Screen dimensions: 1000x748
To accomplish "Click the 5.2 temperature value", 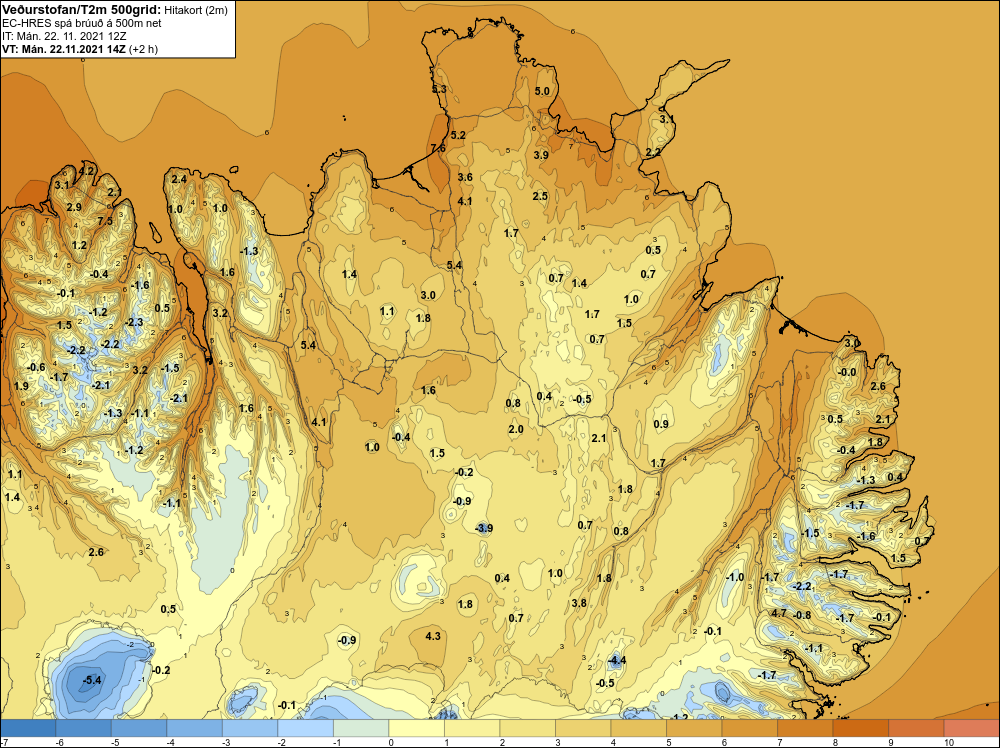I will (458, 135).
